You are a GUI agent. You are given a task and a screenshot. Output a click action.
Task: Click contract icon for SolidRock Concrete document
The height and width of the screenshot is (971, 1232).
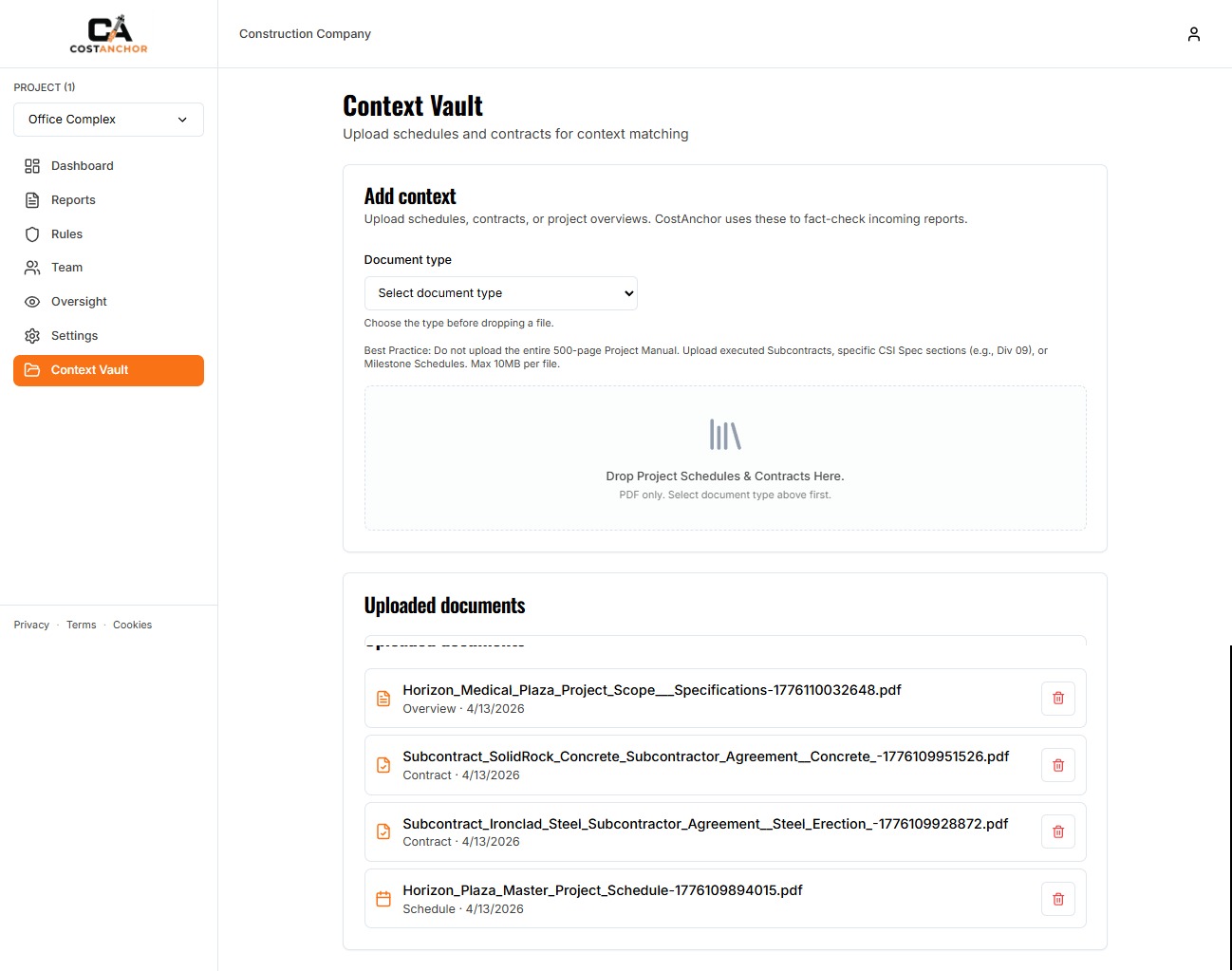click(383, 765)
